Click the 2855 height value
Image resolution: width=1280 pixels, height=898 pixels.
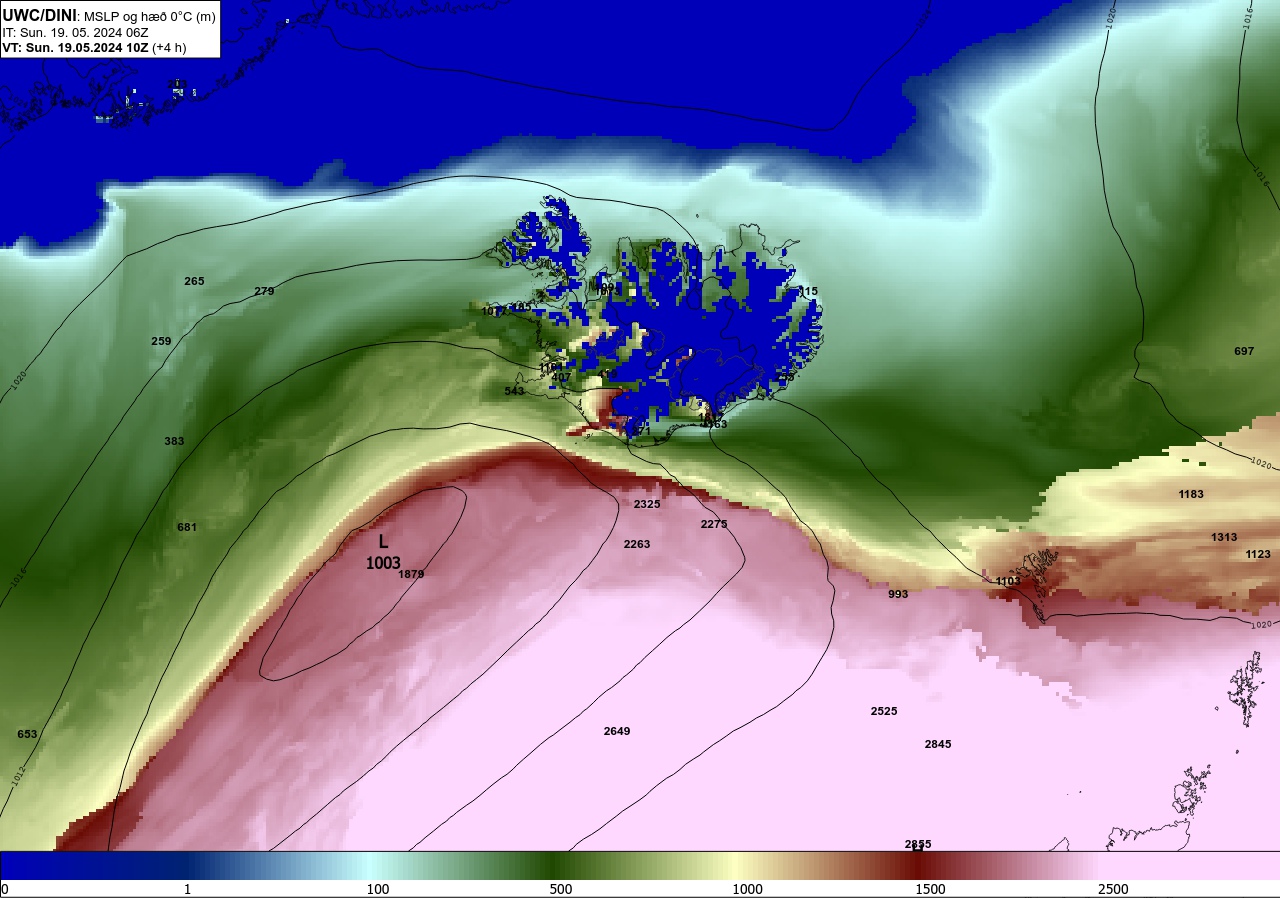918,844
